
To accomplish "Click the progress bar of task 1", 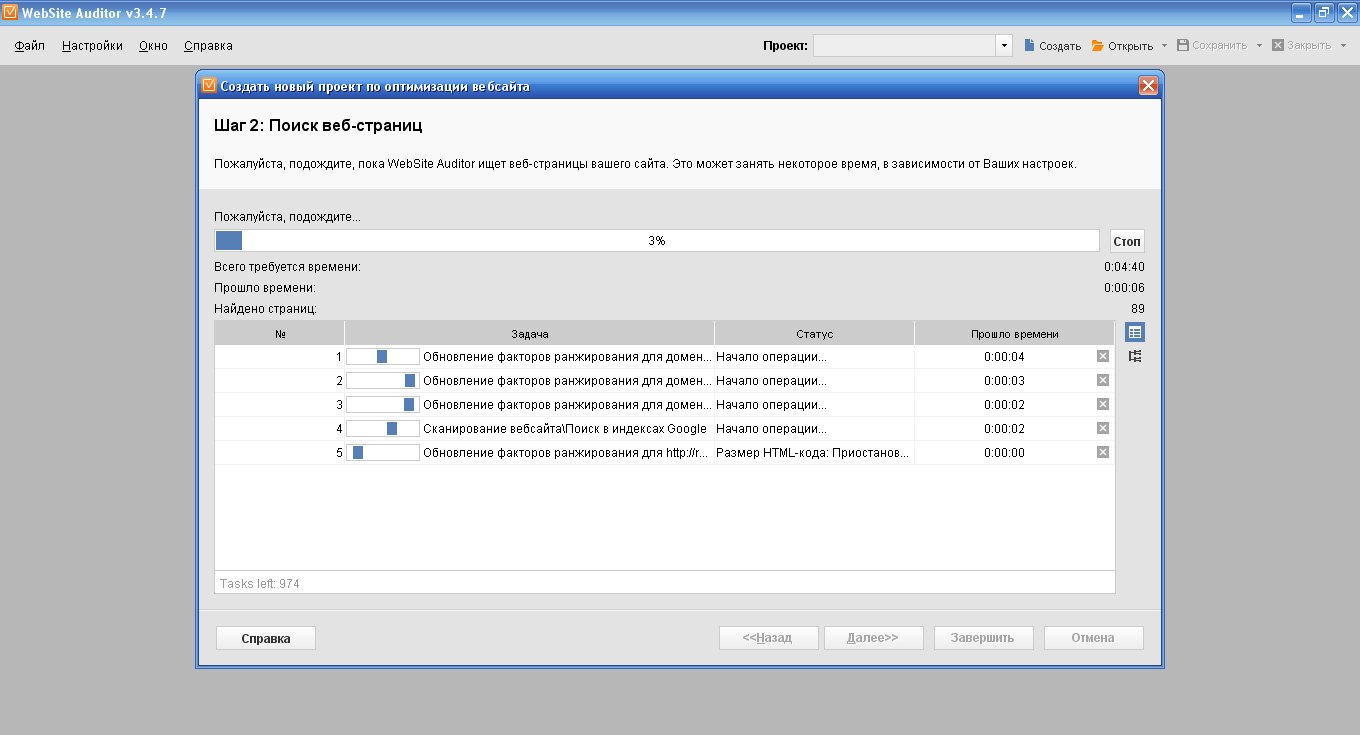I will click(383, 357).
